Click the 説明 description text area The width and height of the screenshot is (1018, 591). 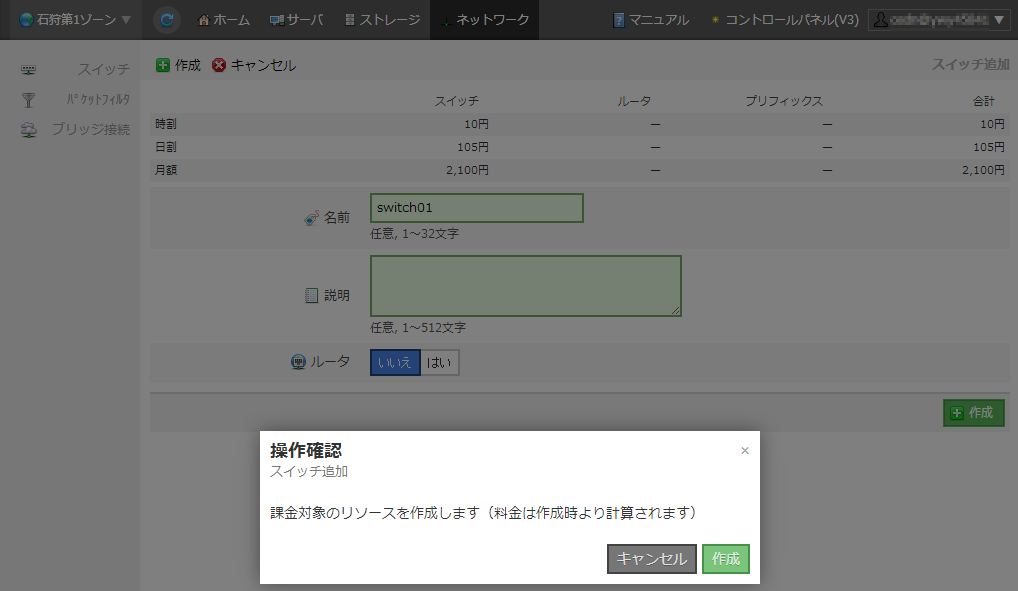tap(525, 286)
